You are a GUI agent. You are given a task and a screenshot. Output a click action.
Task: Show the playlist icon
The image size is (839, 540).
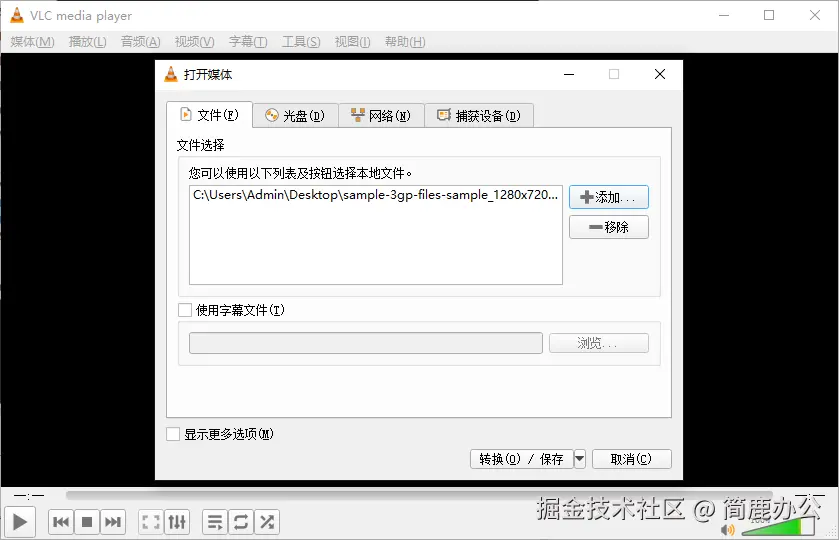coord(215,522)
